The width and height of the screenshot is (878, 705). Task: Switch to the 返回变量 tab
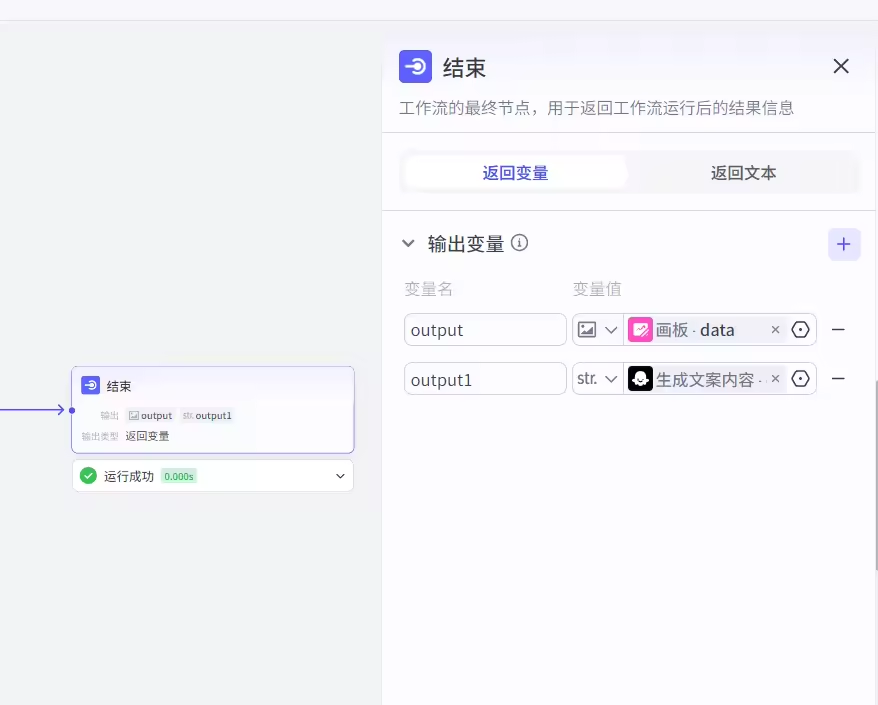(515, 173)
